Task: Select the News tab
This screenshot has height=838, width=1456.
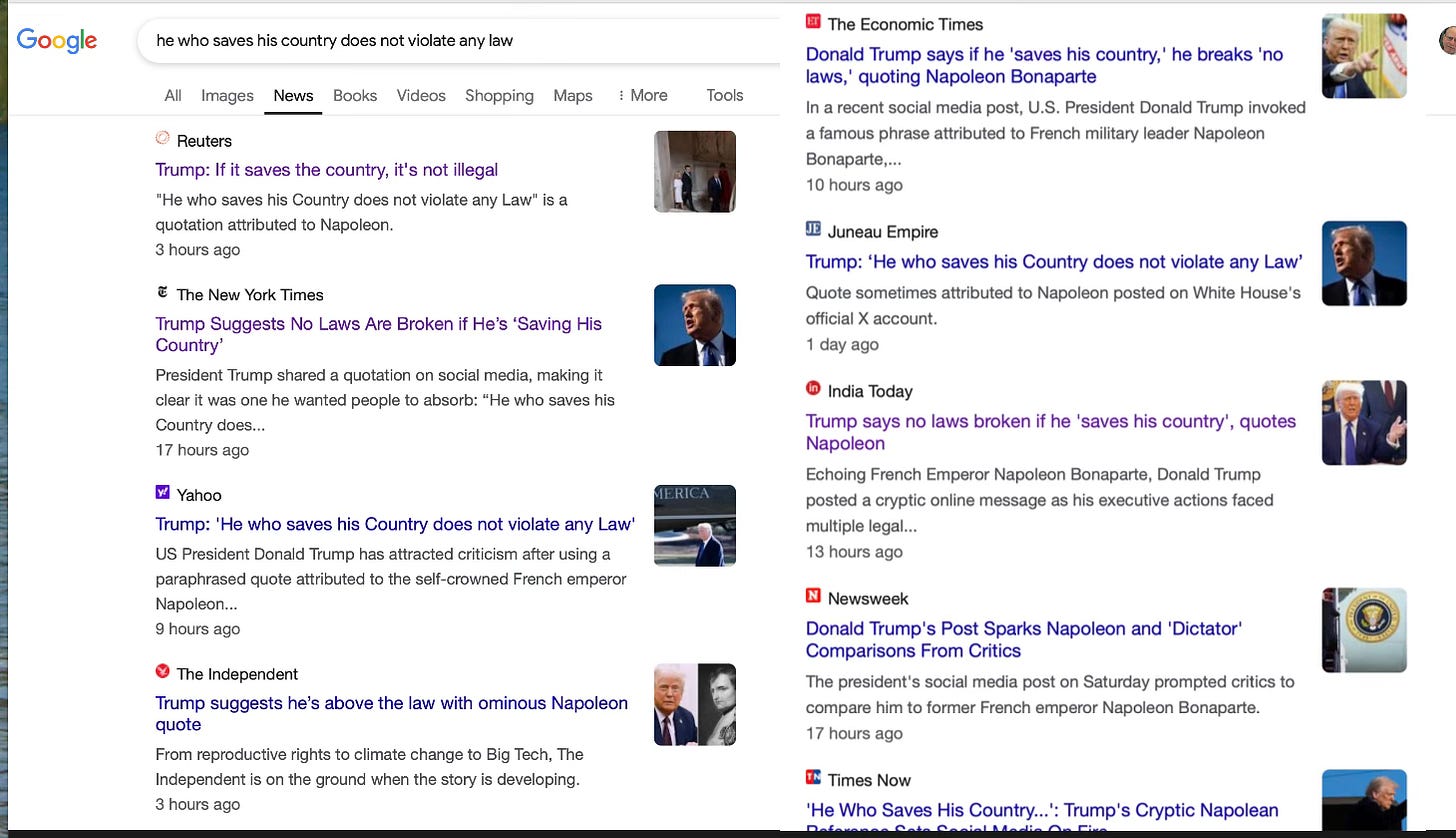Action: pos(293,96)
